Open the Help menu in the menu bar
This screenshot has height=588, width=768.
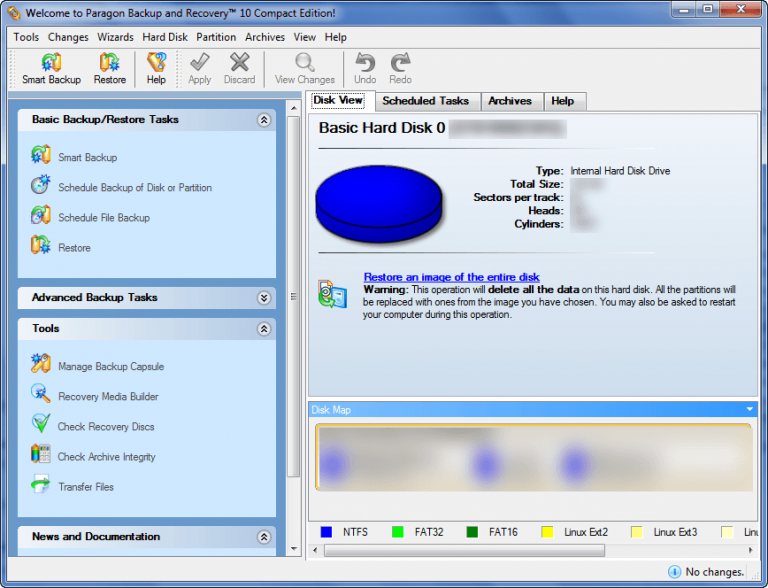click(336, 37)
